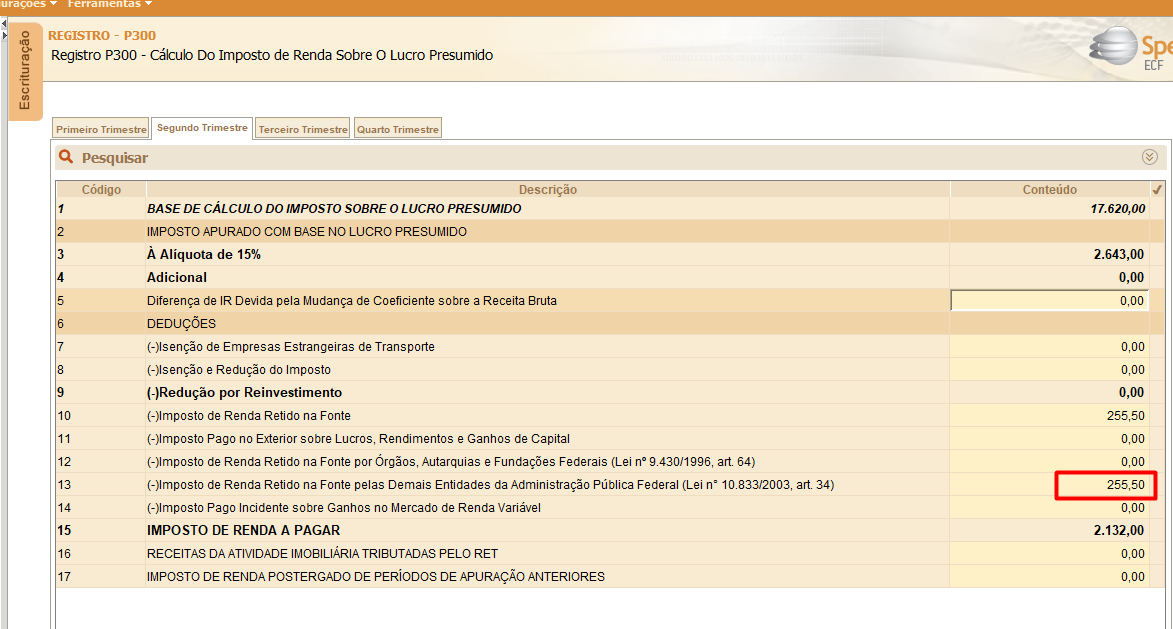Edit row 13 Administração Pública Federal value
The image size is (1173, 629).
(1050, 485)
